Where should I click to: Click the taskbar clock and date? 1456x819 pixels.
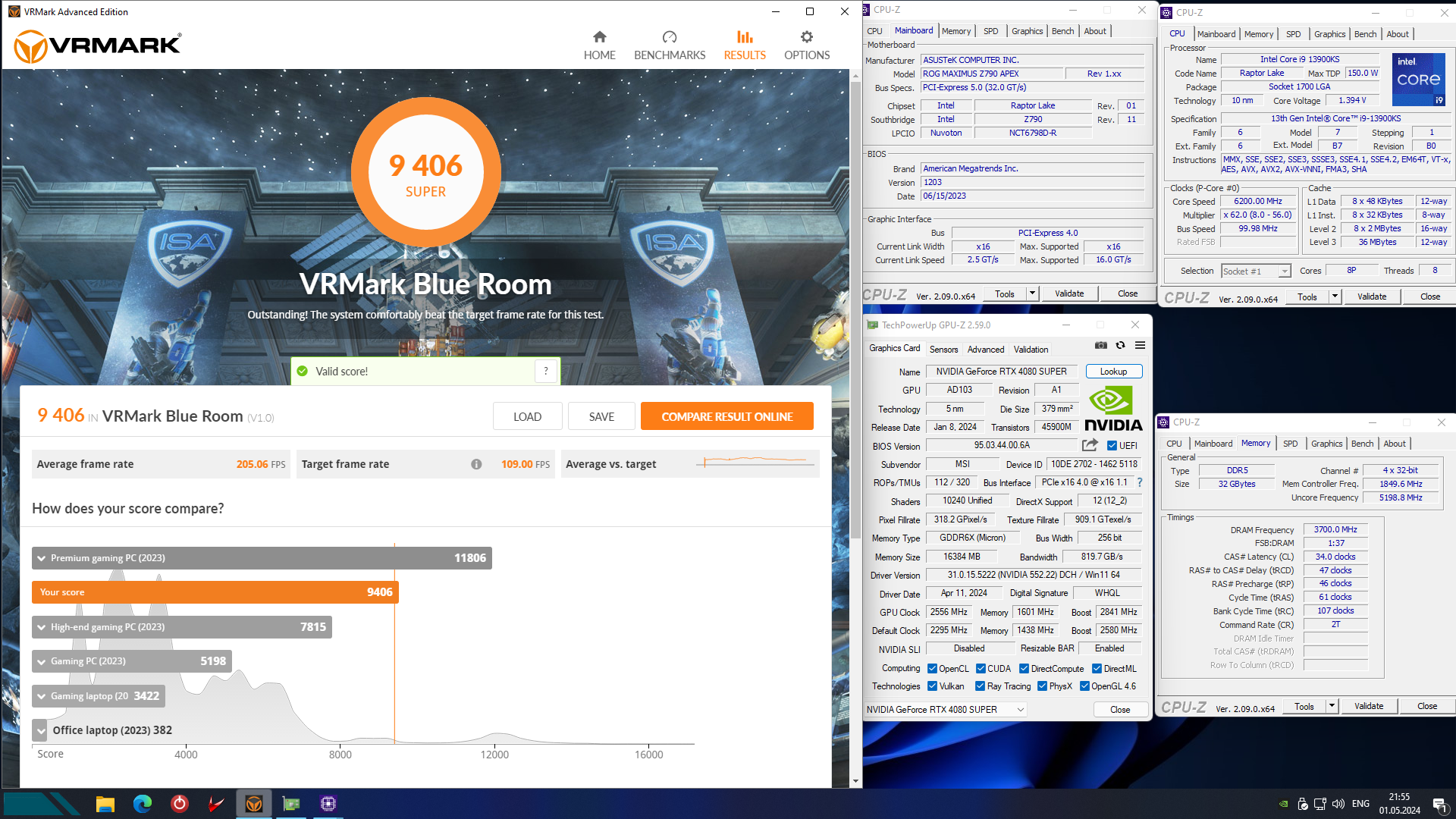(x=1399, y=804)
